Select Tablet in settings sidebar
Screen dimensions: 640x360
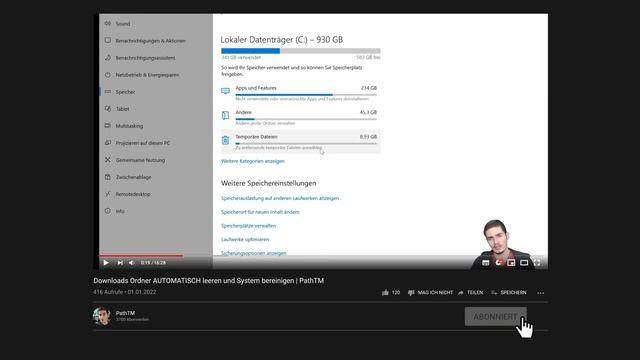point(122,109)
